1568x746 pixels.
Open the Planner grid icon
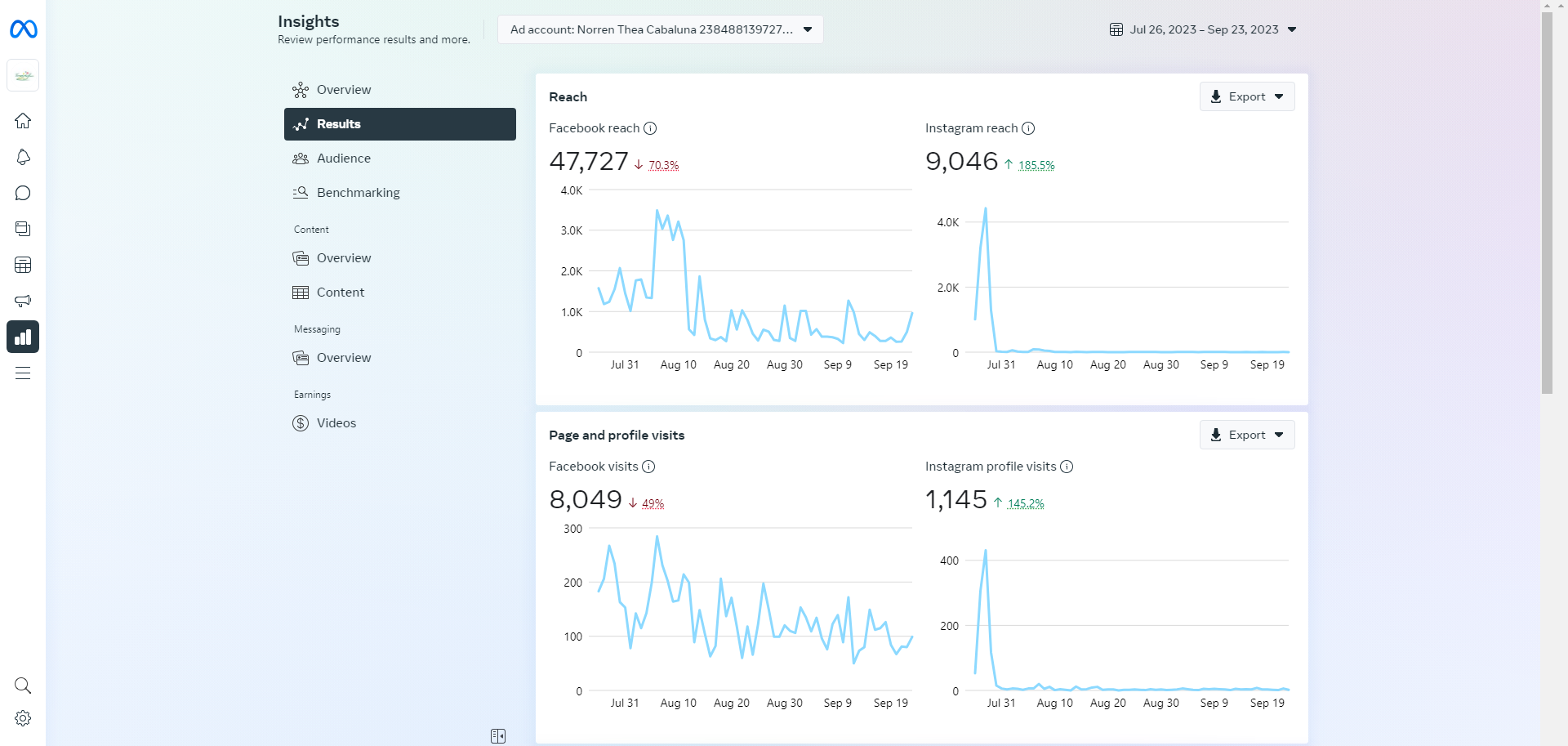pos(23,265)
